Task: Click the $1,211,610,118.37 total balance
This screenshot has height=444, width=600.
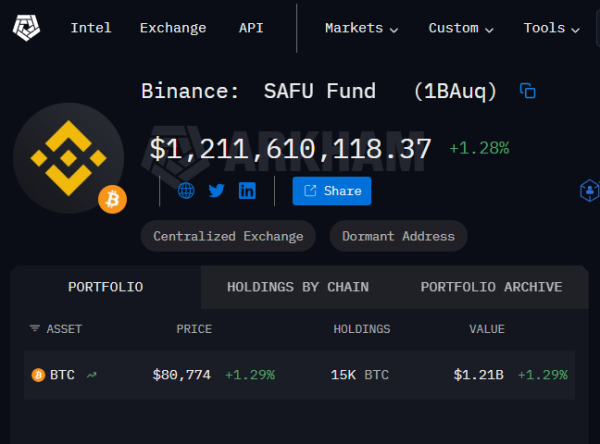Action: 290,149
